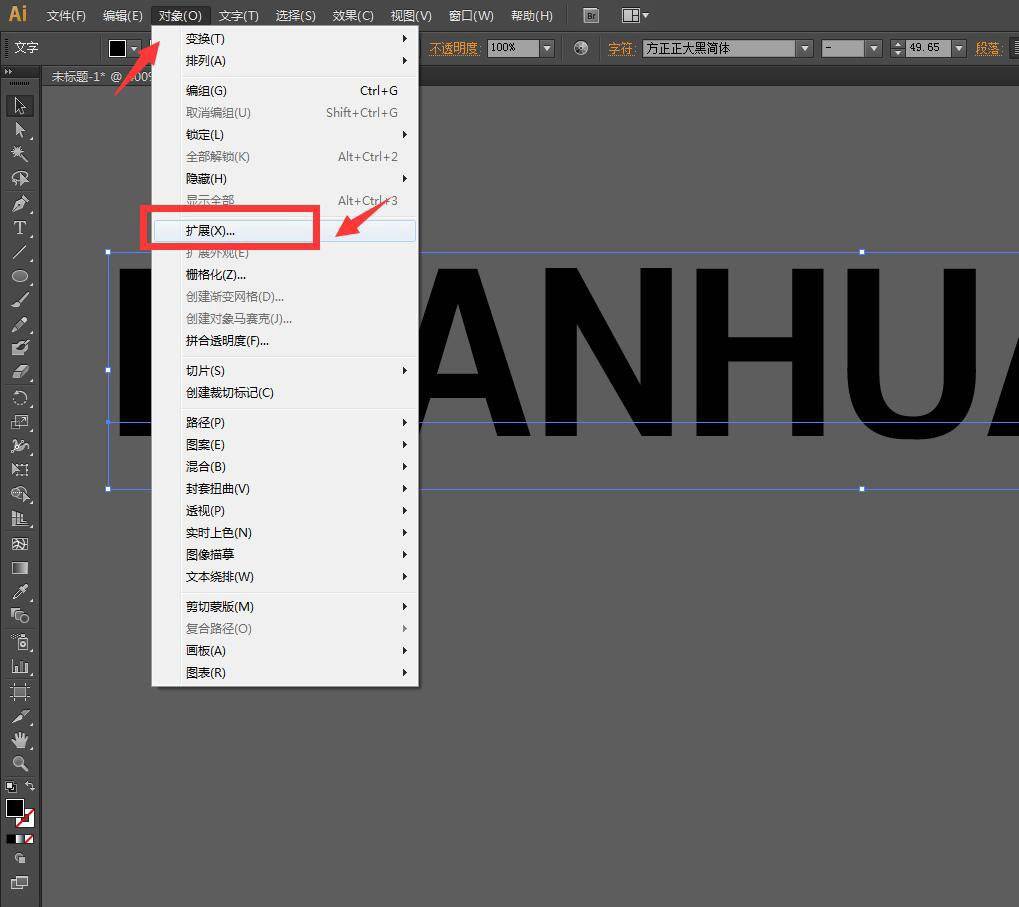Image resolution: width=1019 pixels, height=907 pixels.
Task: Open the Bridge (Br) button
Action: click(x=591, y=15)
